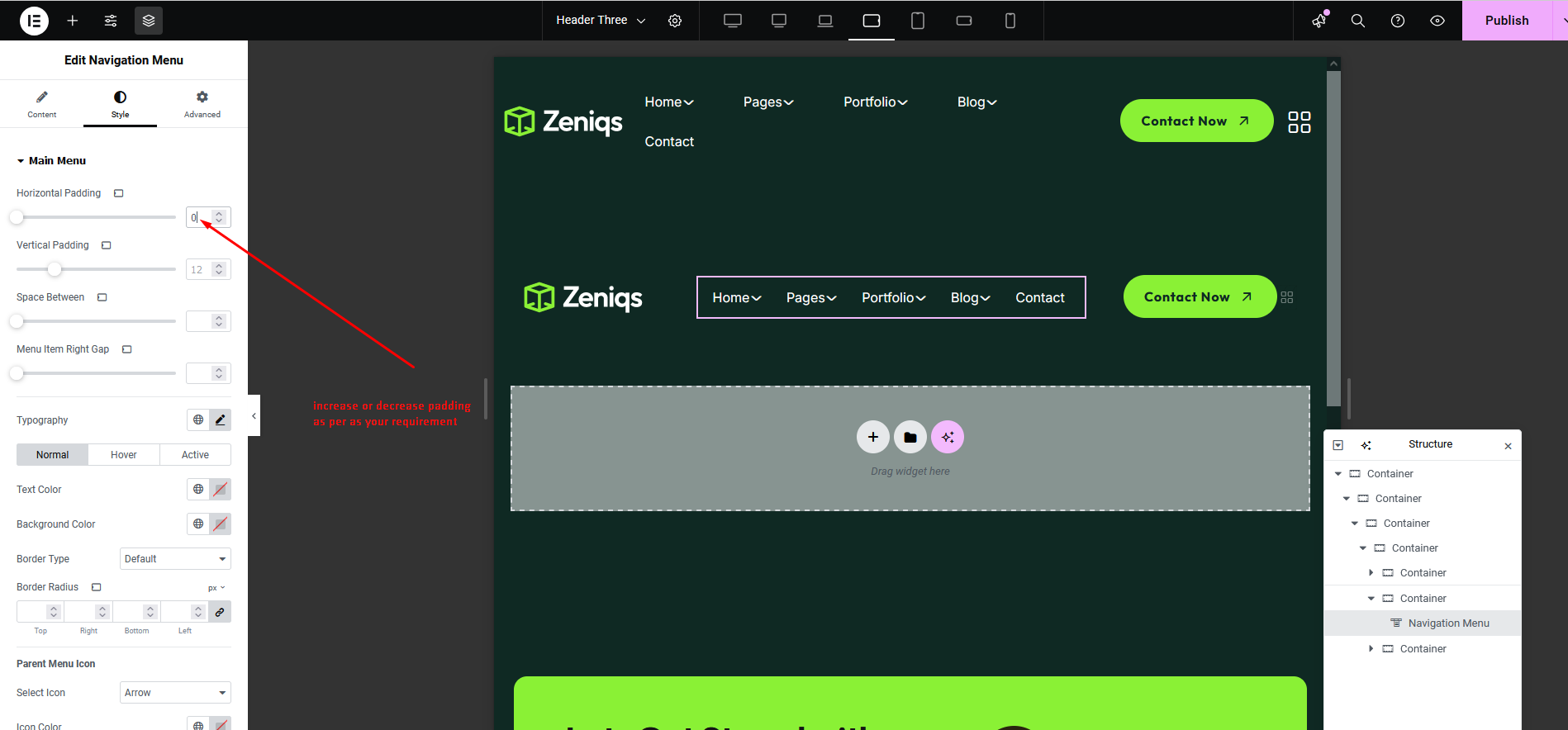1568x730 pixels.
Task: Switch to the Advanced tab
Action: click(202, 104)
